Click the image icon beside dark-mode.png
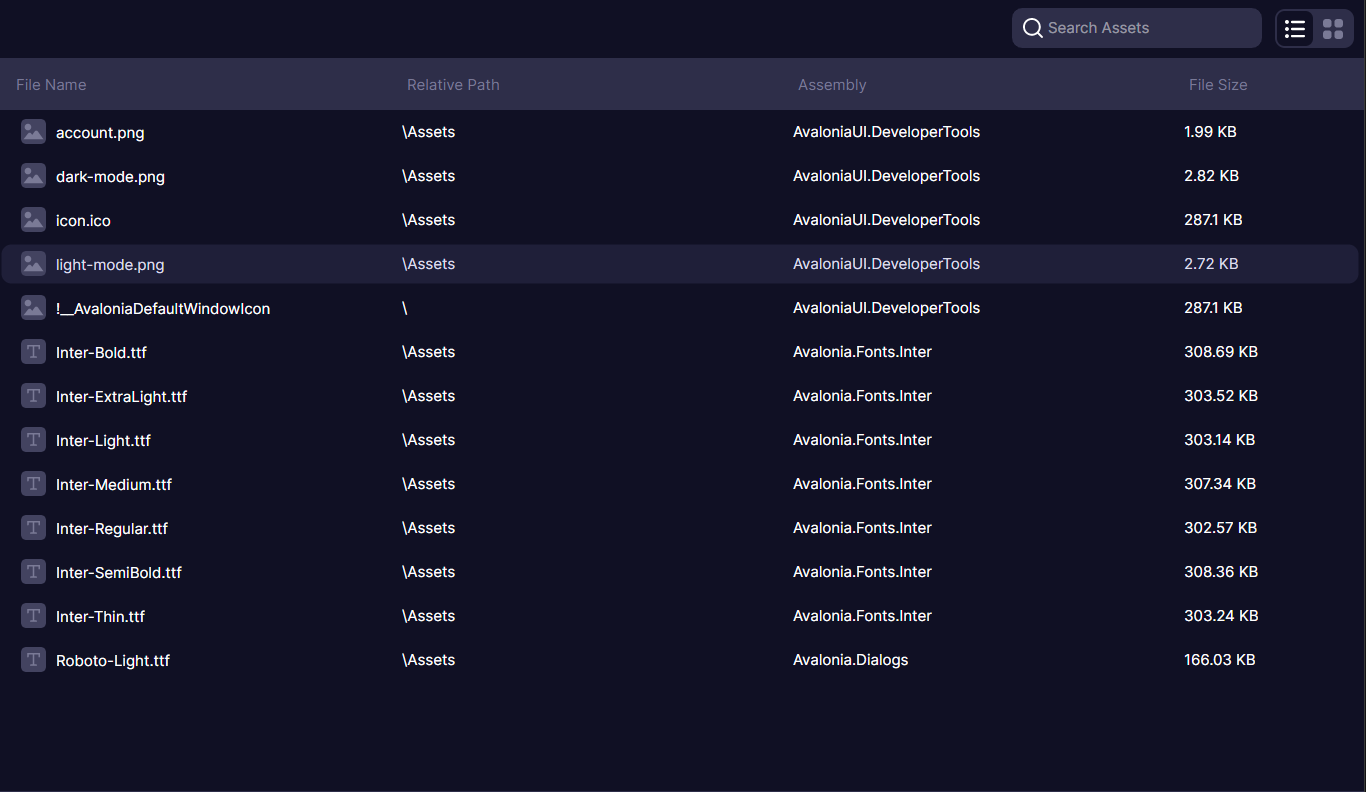This screenshot has width=1366, height=792. [33, 175]
